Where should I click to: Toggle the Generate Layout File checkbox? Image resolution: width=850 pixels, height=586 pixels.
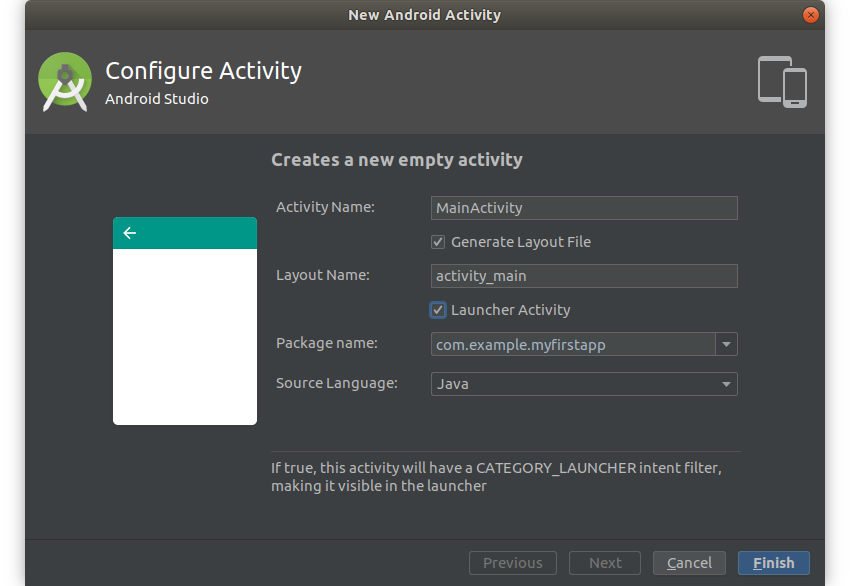coord(438,242)
